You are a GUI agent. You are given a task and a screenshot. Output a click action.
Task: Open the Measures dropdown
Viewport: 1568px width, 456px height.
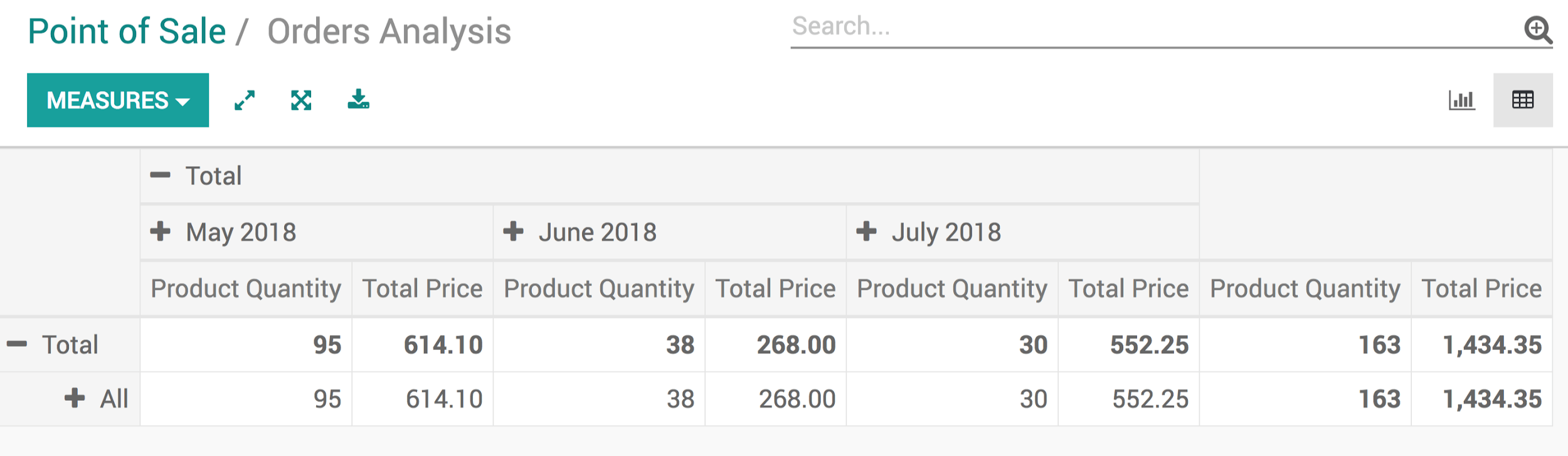[x=118, y=99]
